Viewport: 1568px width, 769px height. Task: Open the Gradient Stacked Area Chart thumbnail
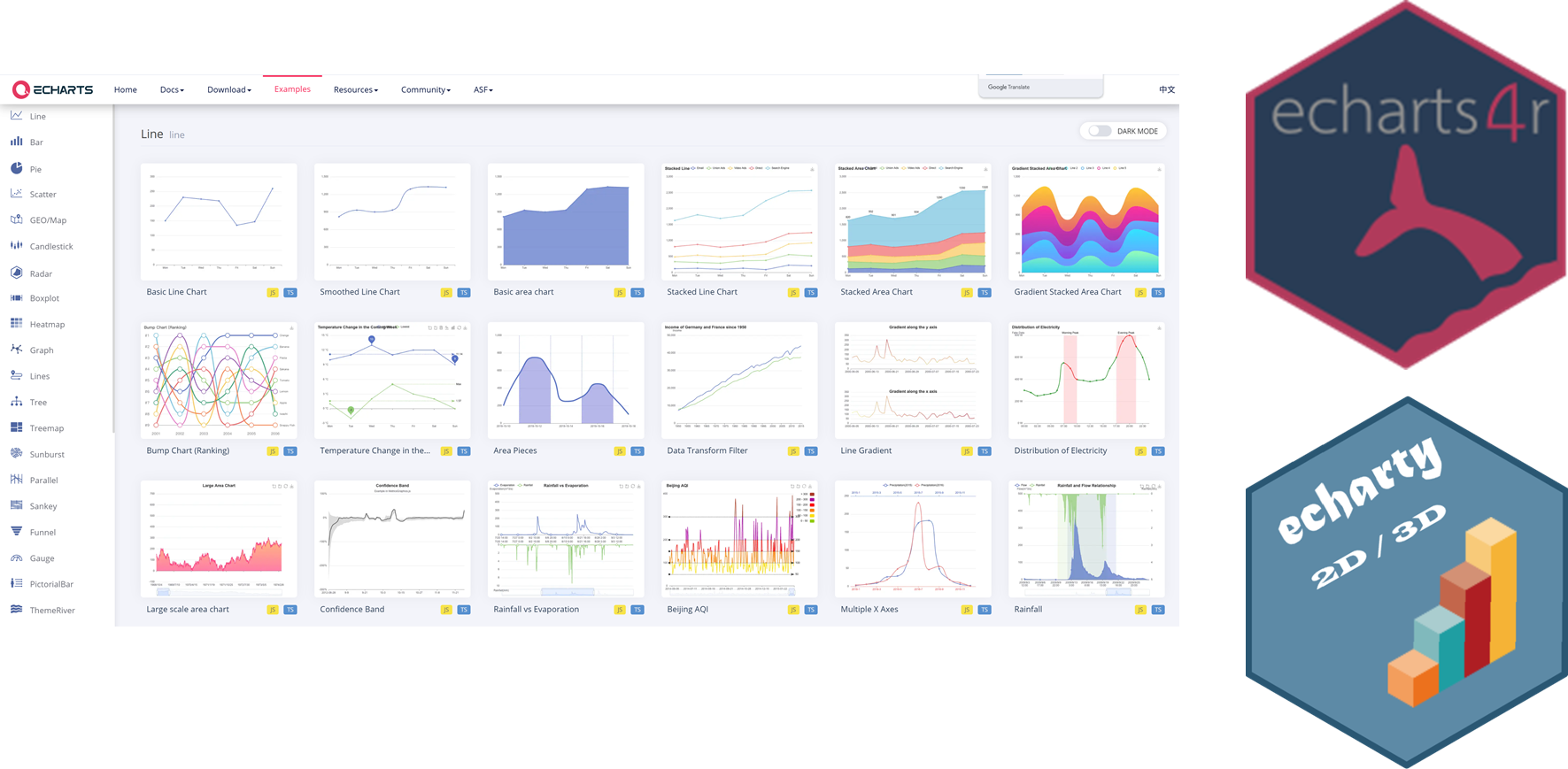click(x=1086, y=221)
